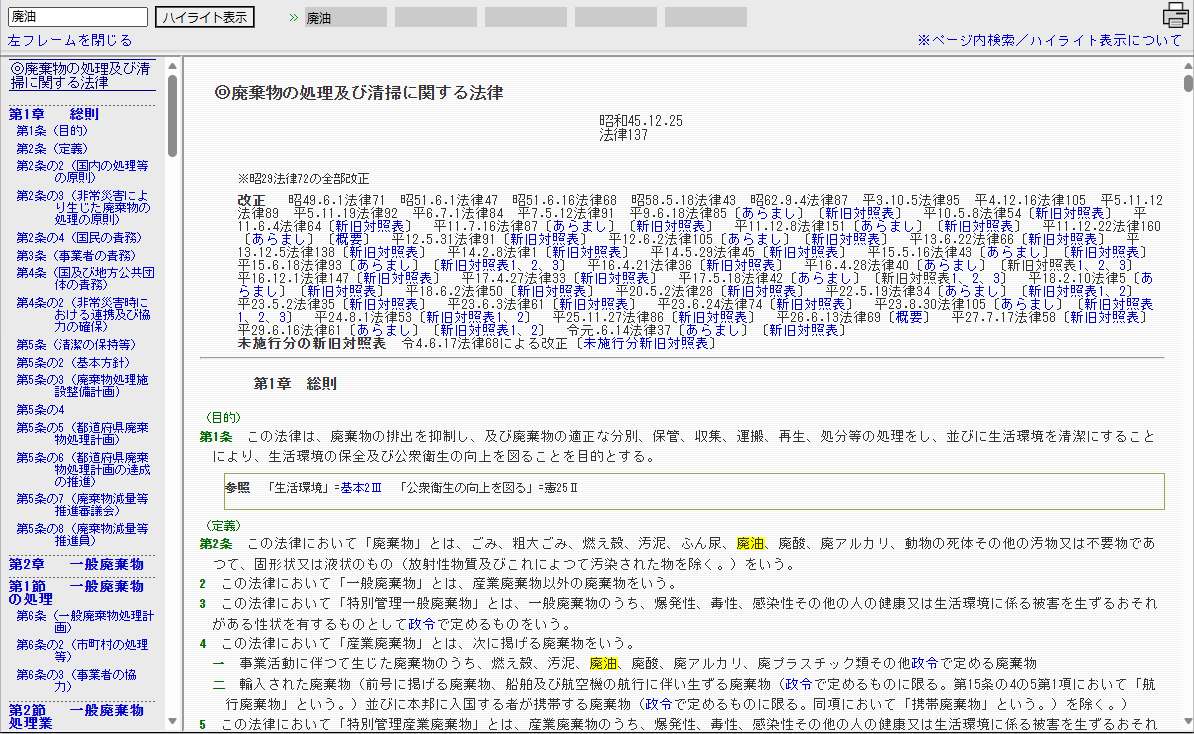This screenshot has width=1194, height=734.
Task: Open the ページ内検索／ハイライト表示について help link
Action: (x=1049, y=40)
